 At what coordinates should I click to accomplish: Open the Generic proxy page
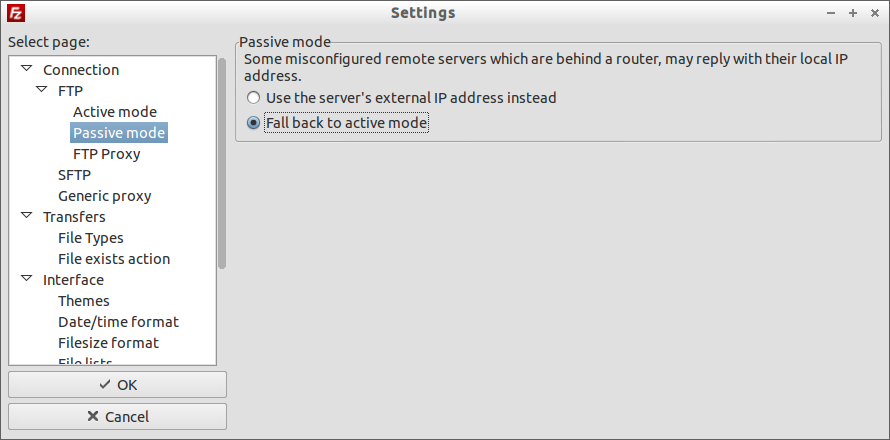click(x=104, y=196)
